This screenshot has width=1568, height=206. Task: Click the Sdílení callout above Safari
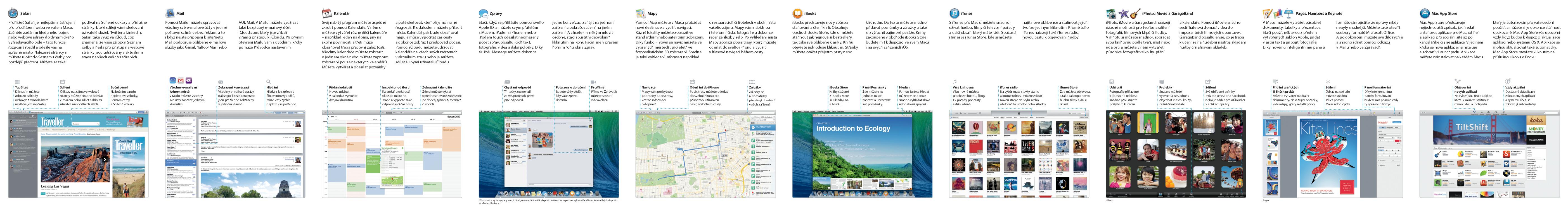point(65,87)
